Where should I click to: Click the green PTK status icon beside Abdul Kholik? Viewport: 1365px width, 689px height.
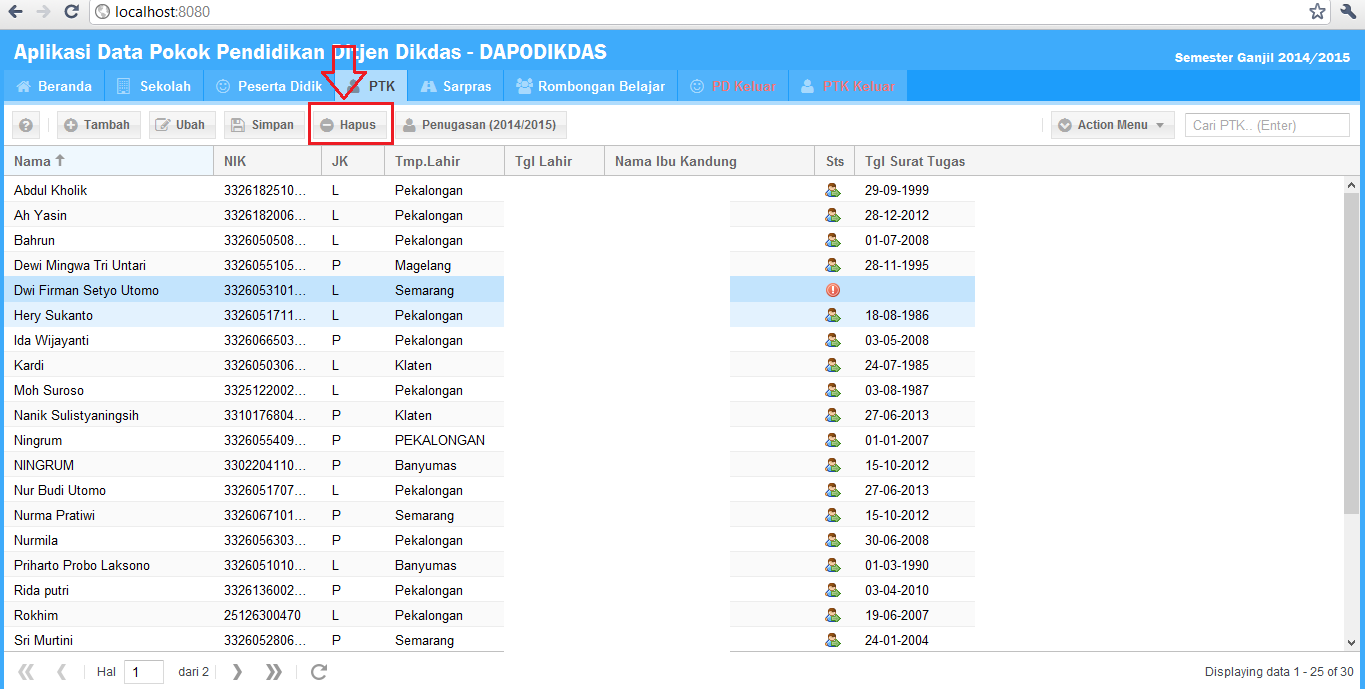[x=833, y=189]
